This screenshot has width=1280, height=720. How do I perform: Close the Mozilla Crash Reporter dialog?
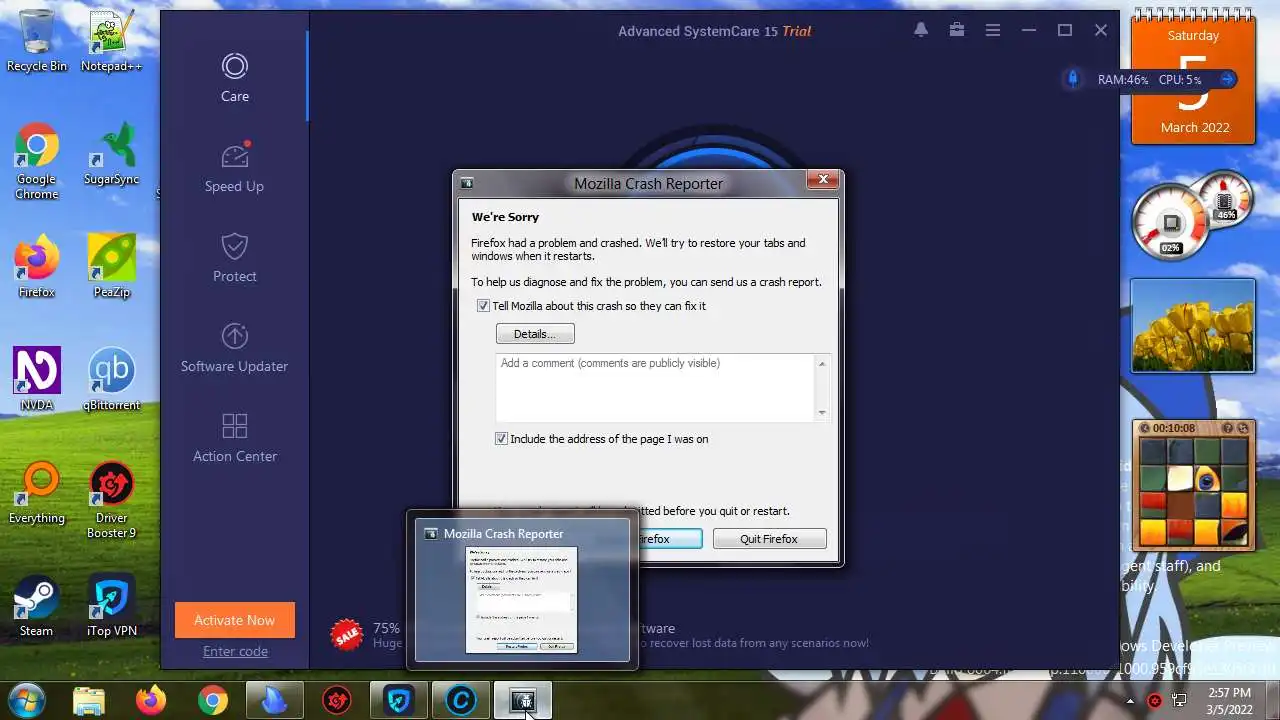click(823, 180)
